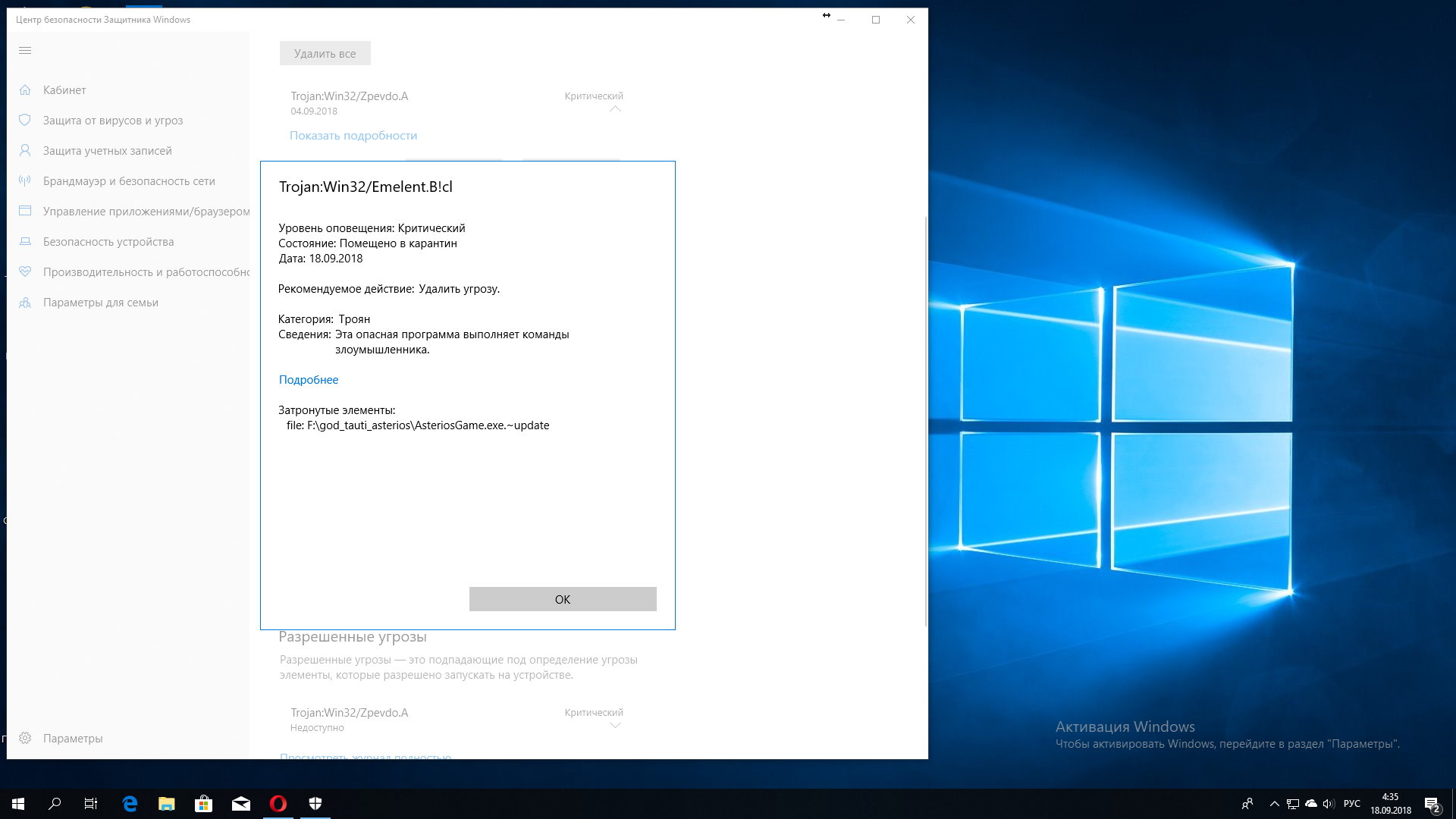Click the shield icon for virus protection
The height and width of the screenshot is (819, 1456).
point(25,121)
